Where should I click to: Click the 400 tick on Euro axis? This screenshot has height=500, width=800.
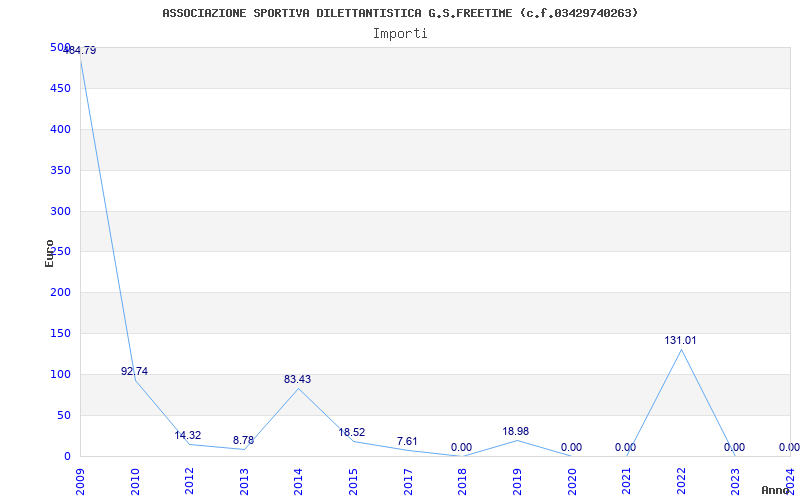[60, 129]
